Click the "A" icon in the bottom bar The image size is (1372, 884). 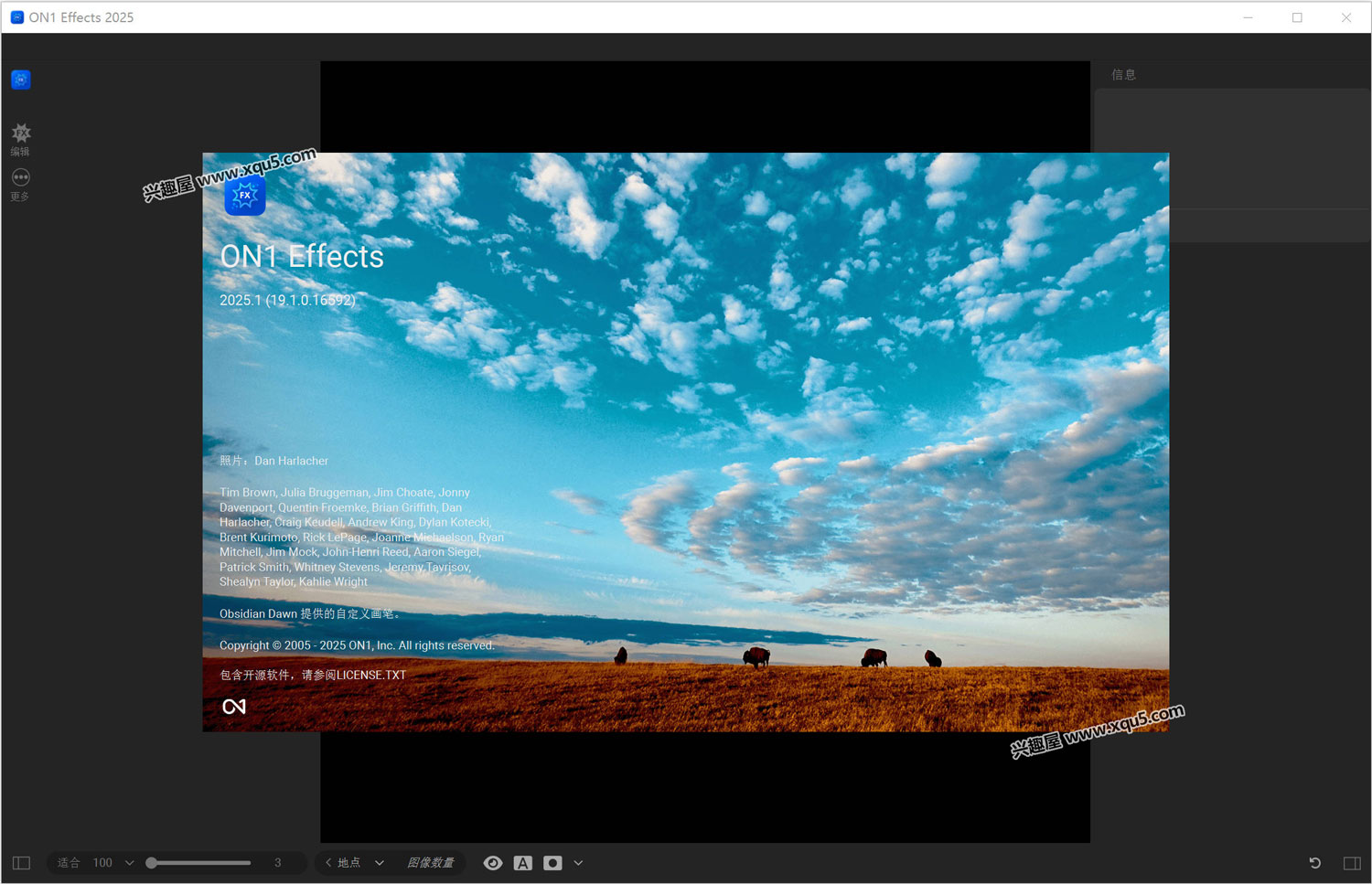523,863
